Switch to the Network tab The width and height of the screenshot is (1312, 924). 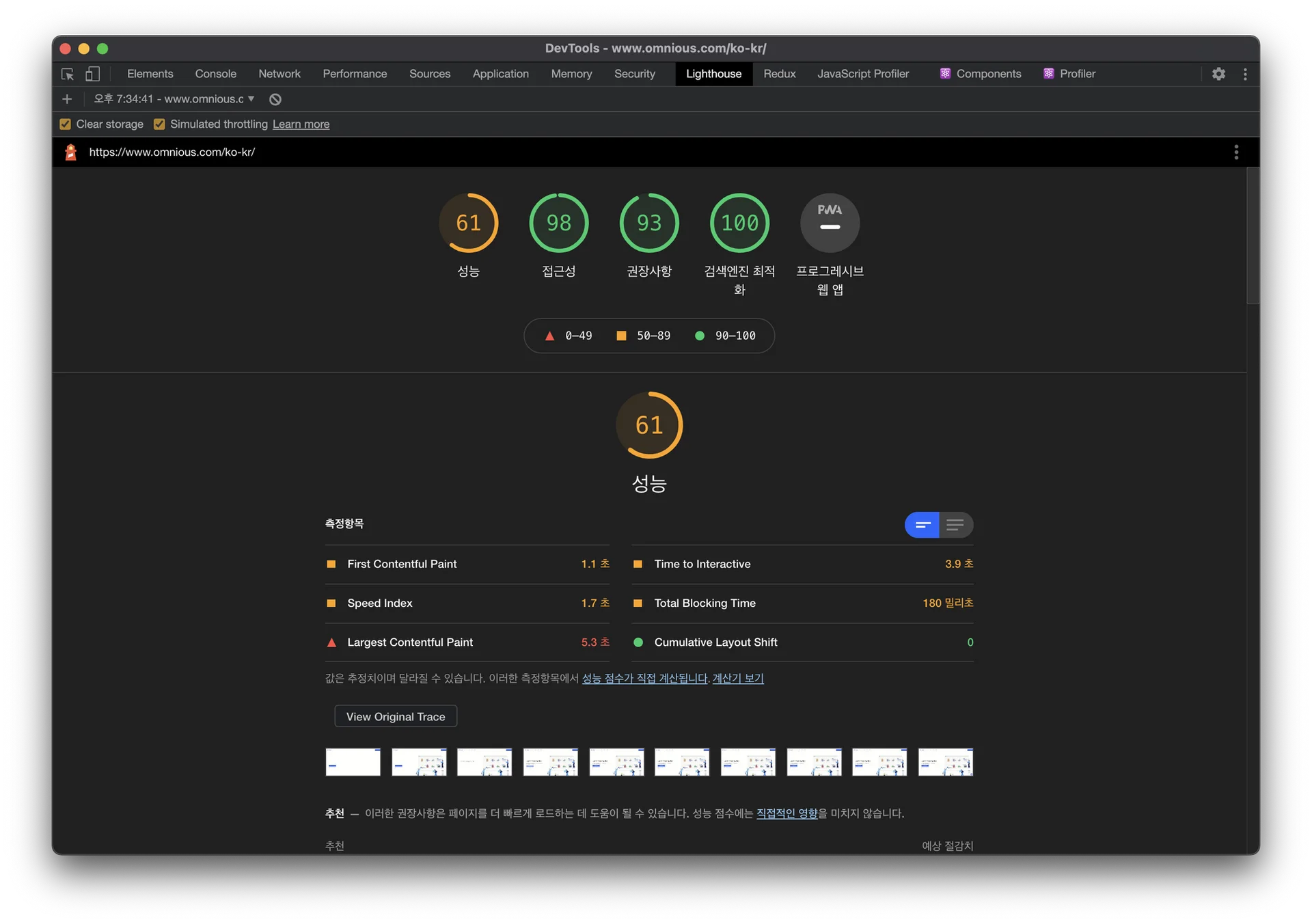(279, 74)
